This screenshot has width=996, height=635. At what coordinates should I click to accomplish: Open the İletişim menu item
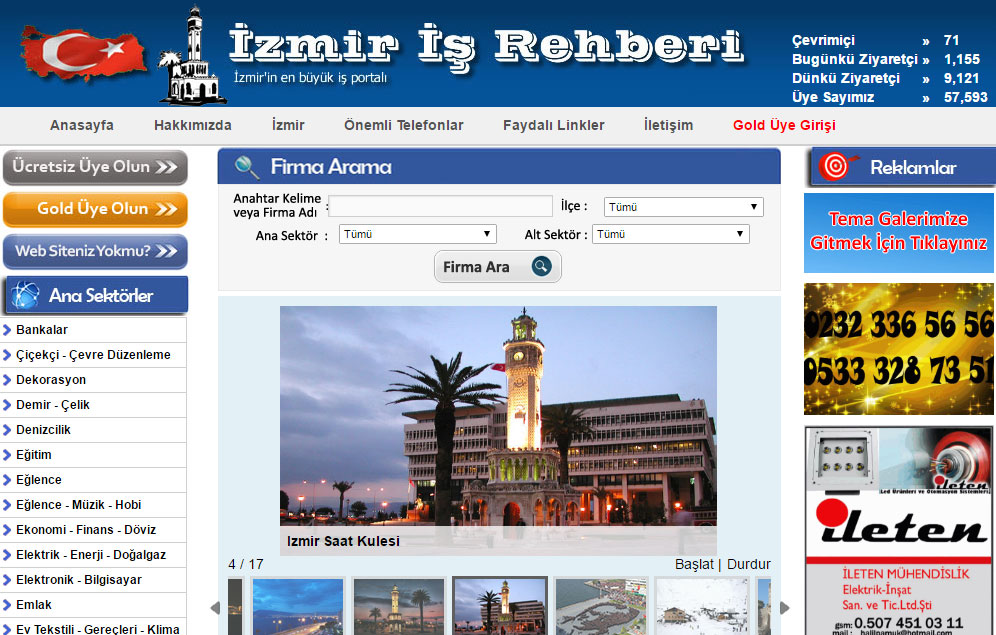click(x=668, y=125)
